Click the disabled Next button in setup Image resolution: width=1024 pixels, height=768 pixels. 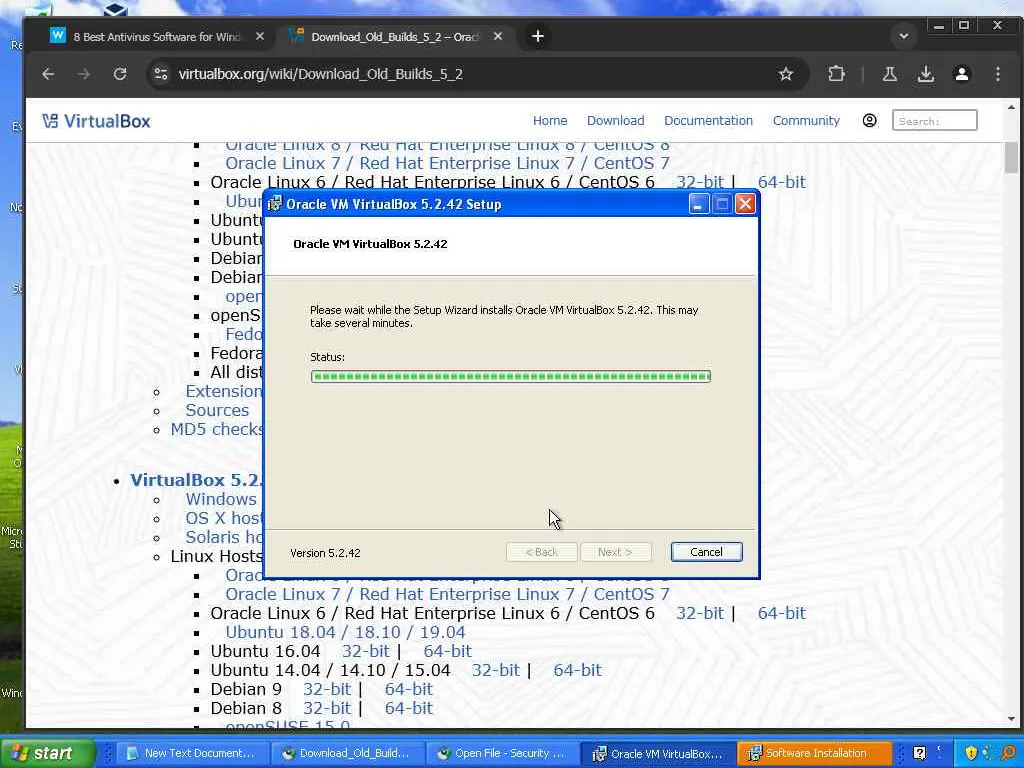pos(615,552)
